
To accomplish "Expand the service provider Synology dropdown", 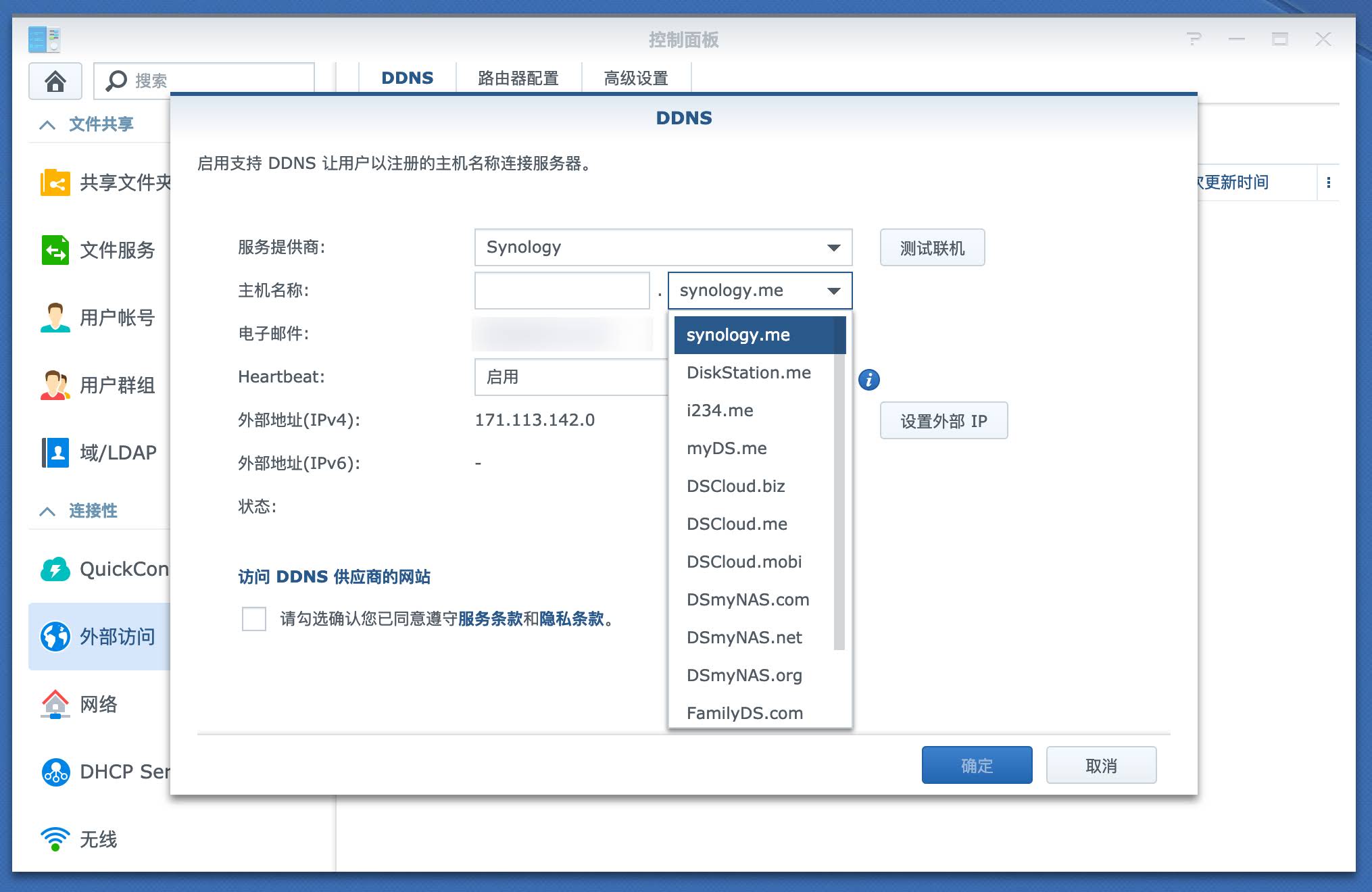I will point(834,247).
